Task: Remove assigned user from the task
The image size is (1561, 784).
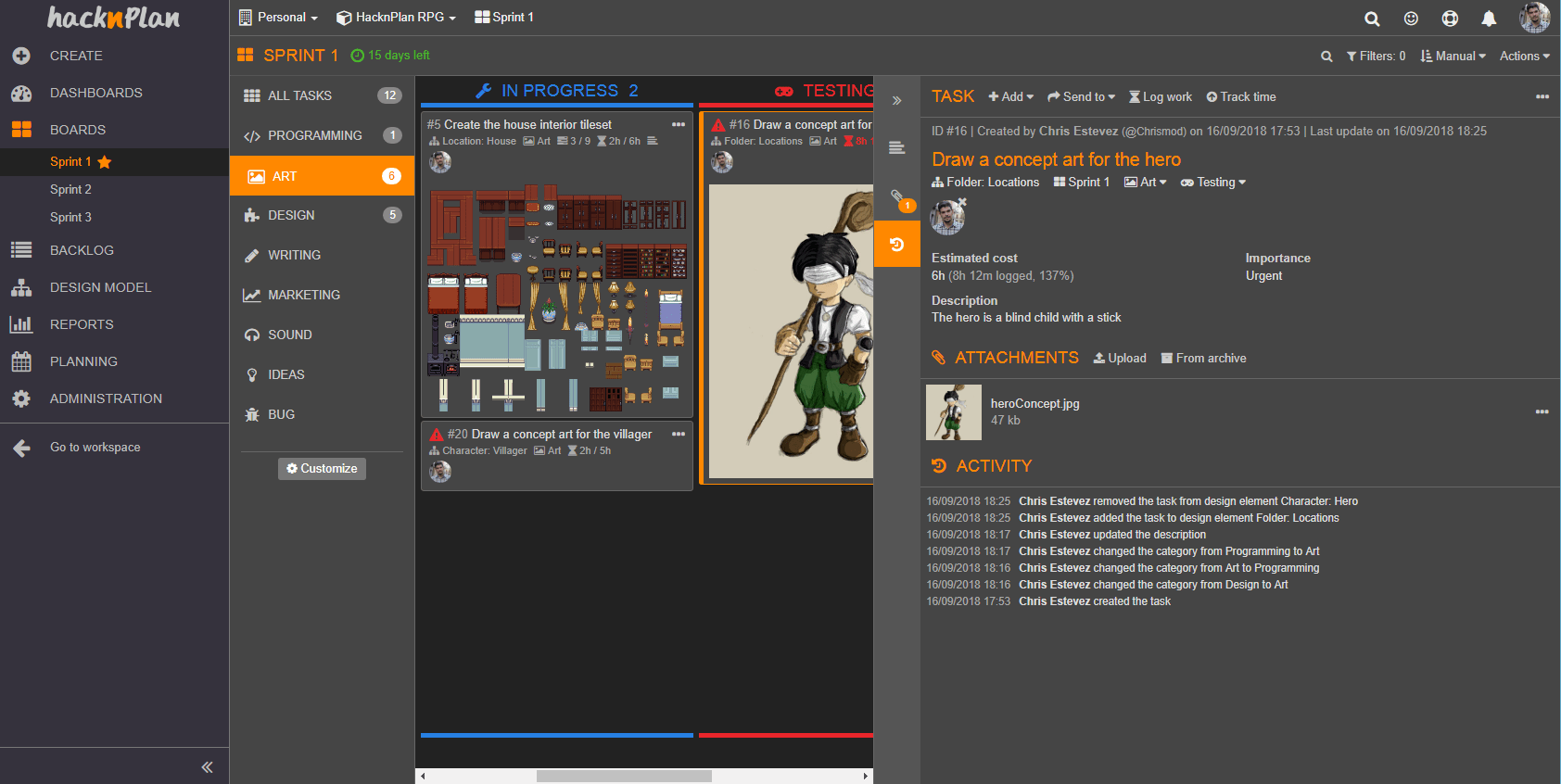Action: click(962, 202)
